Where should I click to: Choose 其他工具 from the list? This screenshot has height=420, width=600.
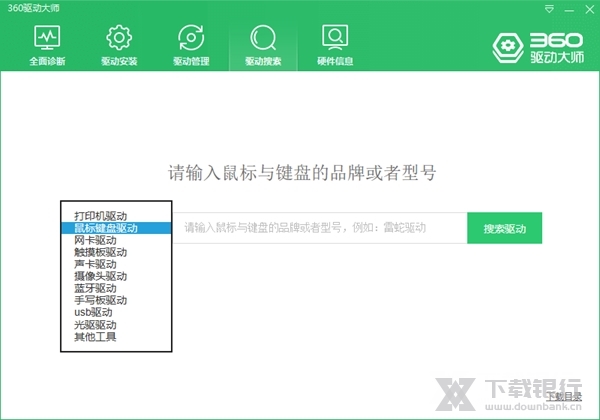point(116,337)
